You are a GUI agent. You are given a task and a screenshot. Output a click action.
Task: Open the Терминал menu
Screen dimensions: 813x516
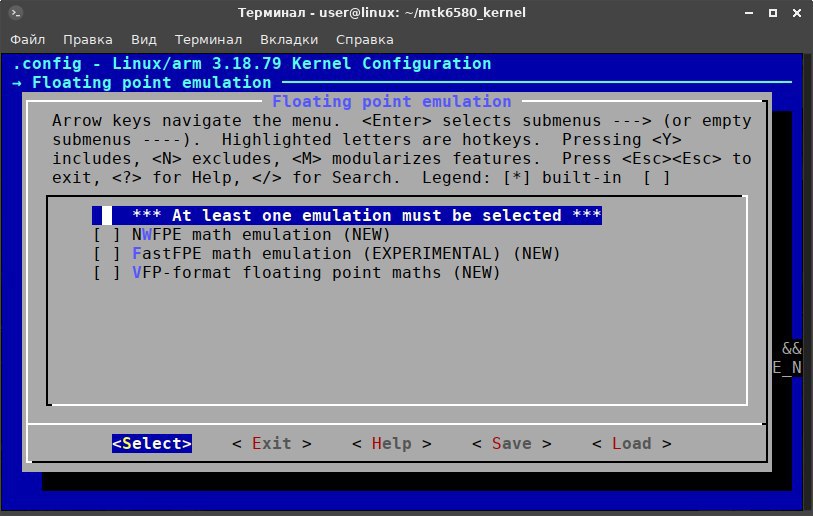208,40
